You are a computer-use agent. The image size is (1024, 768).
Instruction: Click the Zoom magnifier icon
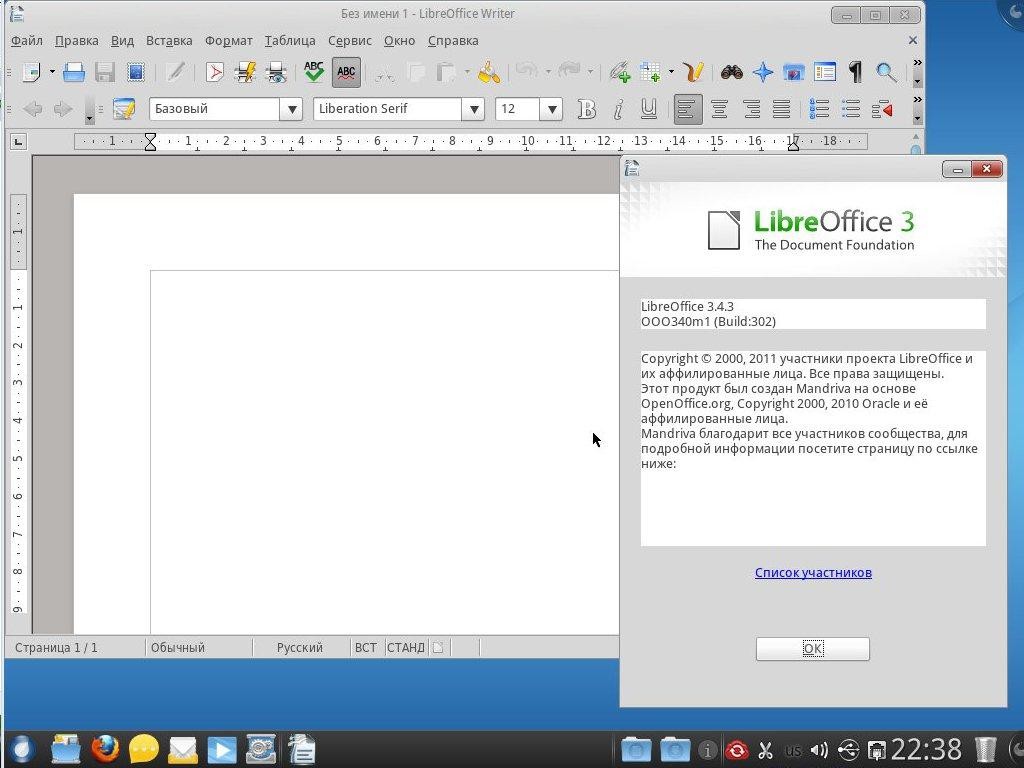(x=886, y=72)
